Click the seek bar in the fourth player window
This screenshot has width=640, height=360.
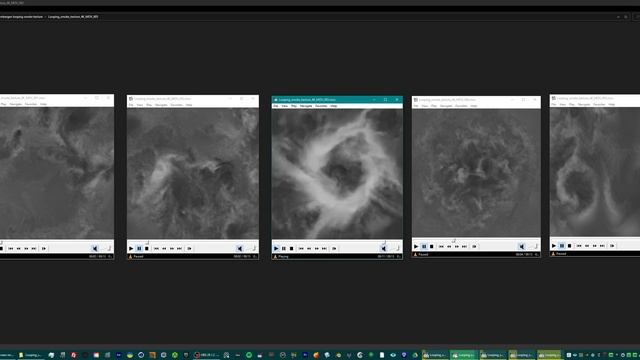pos(476,240)
